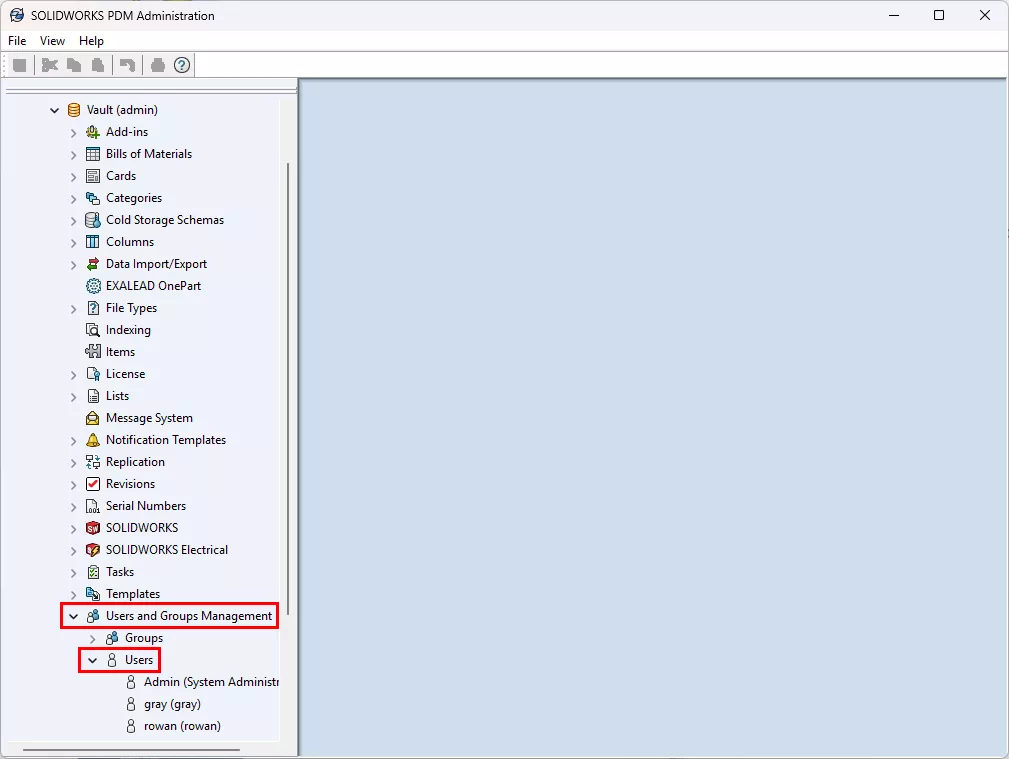Expand the File Types node
1009x759 pixels.
[73, 308]
